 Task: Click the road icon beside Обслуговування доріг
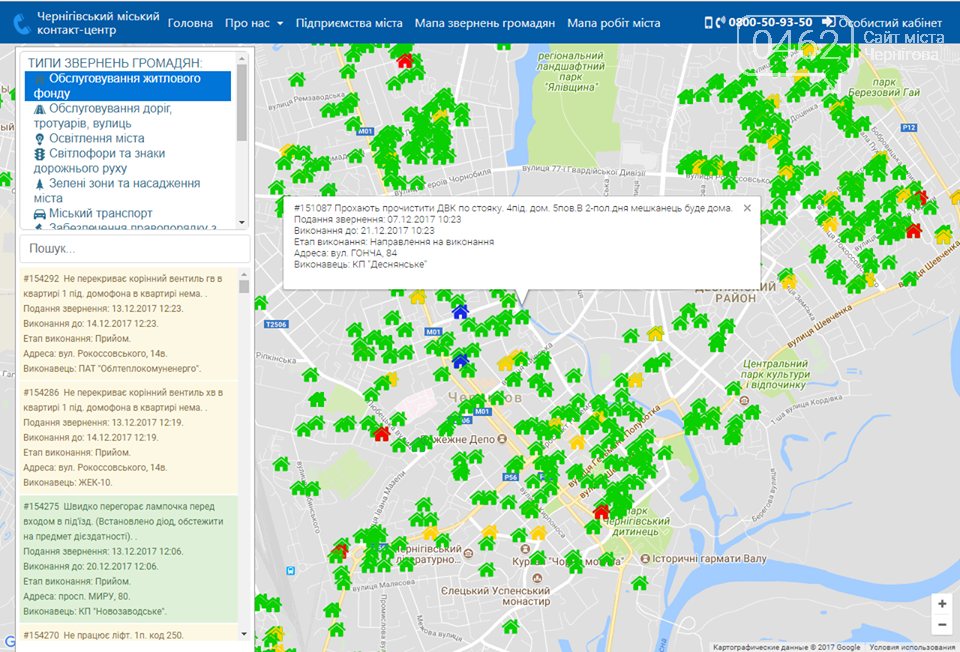[40, 109]
